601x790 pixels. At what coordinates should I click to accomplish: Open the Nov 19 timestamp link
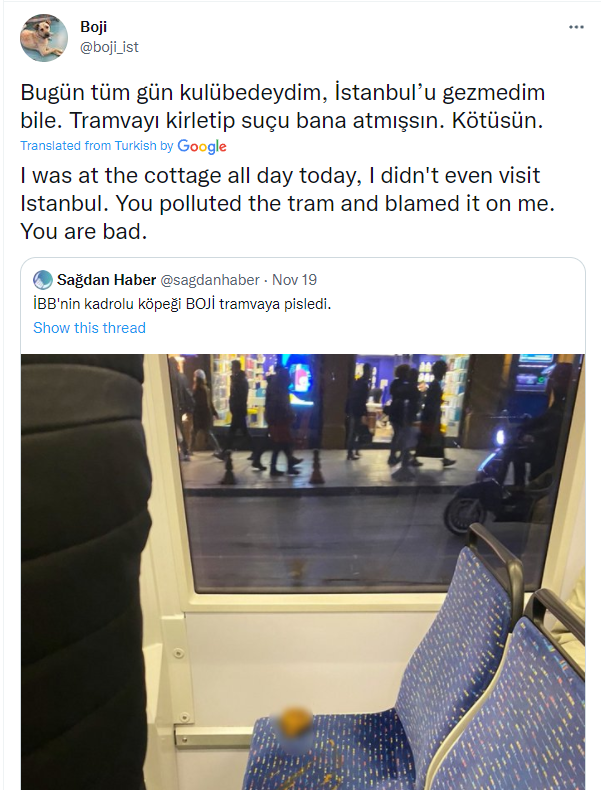[x=295, y=280]
